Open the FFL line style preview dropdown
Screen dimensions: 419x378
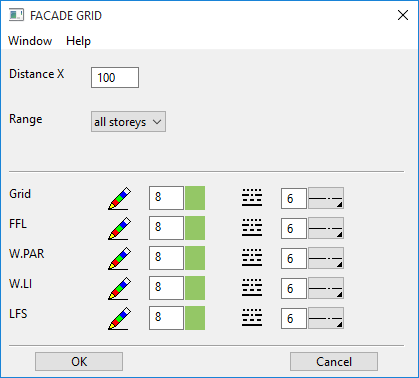click(326, 228)
